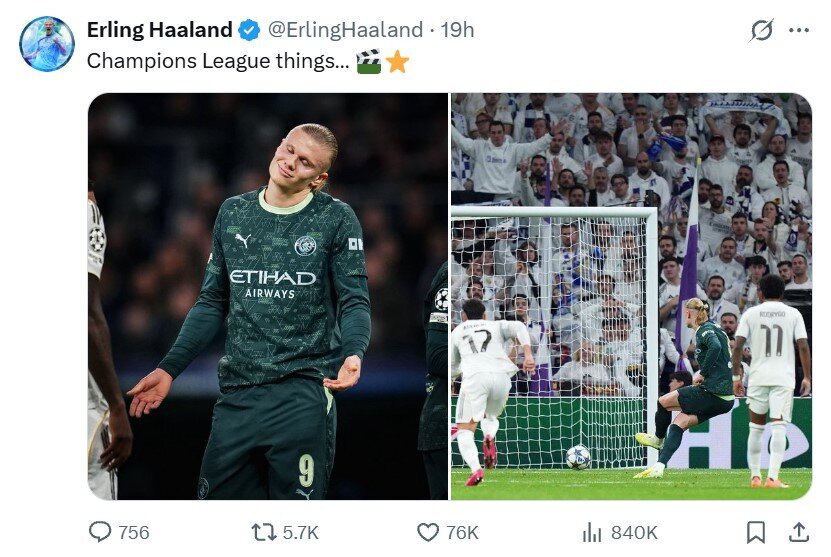Click the 76K likes count
This screenshot has height=557, width=831.
coord(462,532)
